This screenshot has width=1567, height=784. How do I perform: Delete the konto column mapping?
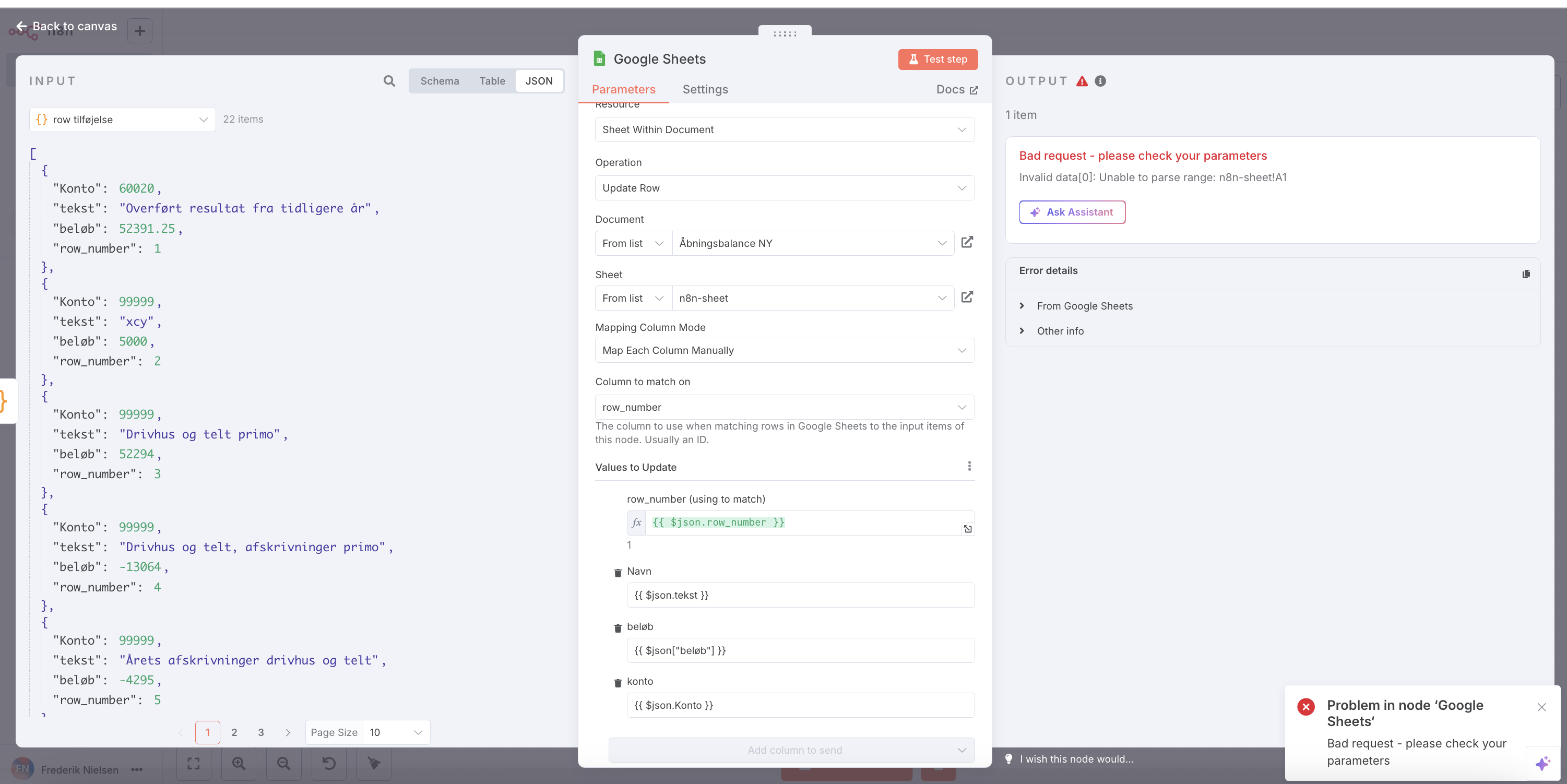618,682
